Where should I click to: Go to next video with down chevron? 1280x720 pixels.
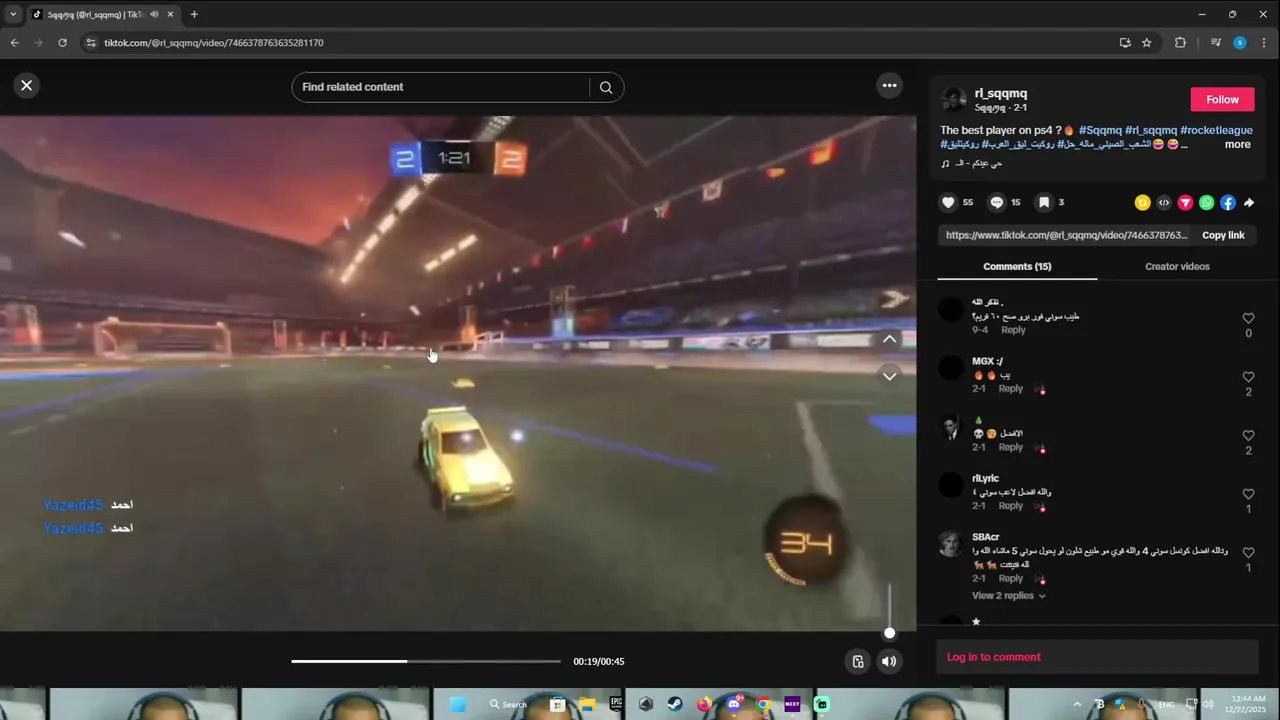[x=889, y=376]
